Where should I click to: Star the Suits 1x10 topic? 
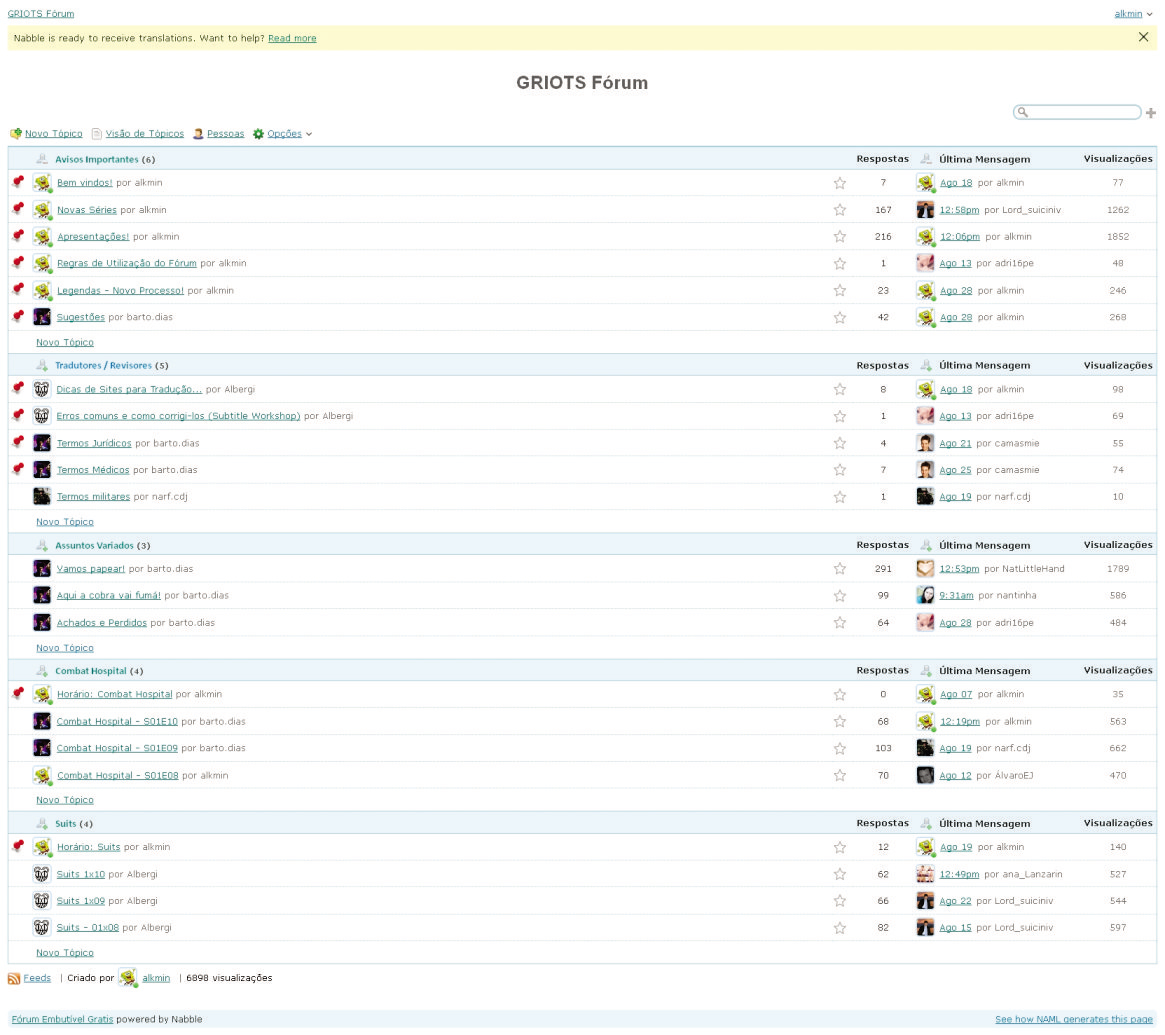coord(840,874)
